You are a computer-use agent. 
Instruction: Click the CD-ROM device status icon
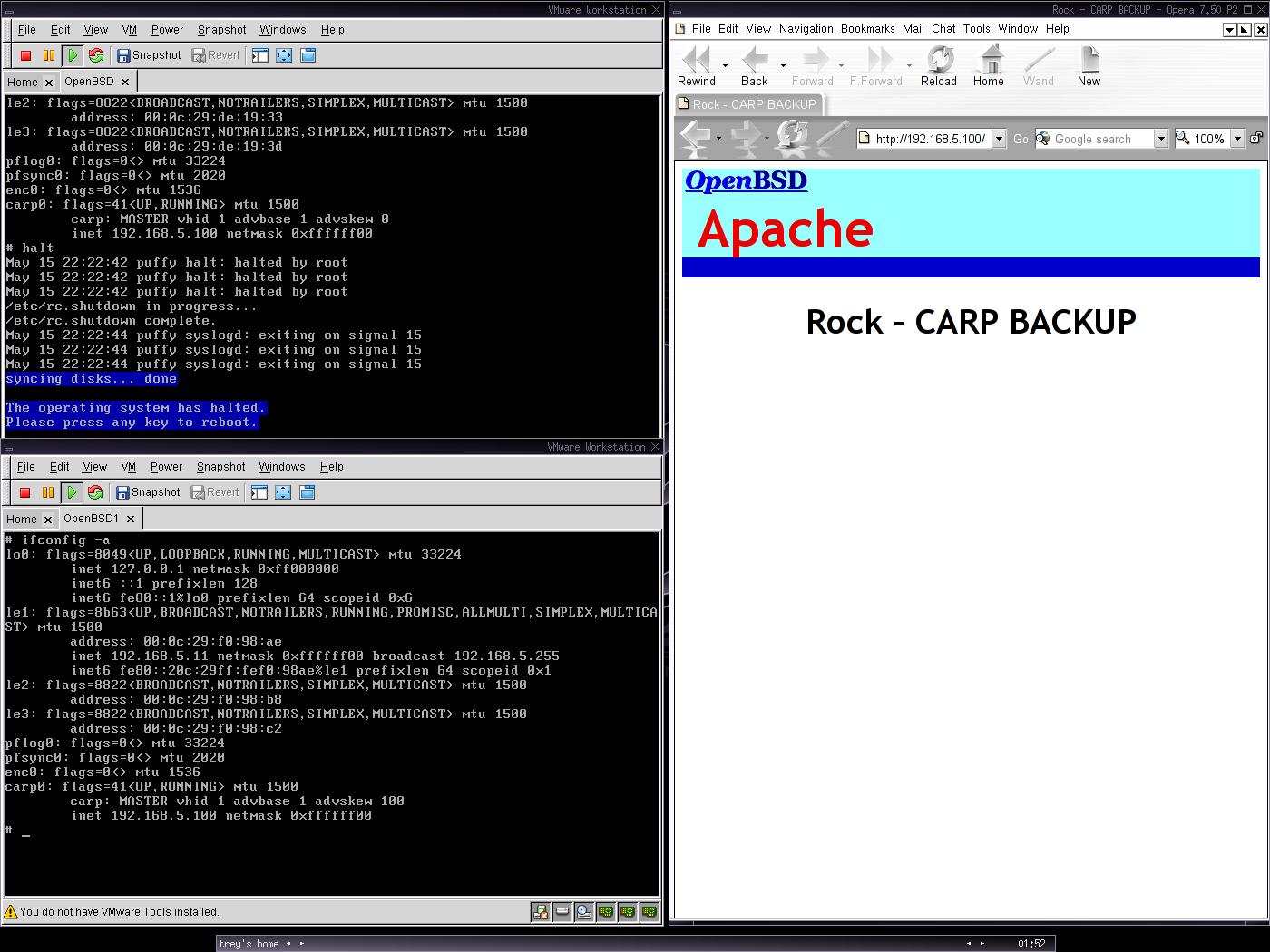pyautogui.click(x=584, y=912)
